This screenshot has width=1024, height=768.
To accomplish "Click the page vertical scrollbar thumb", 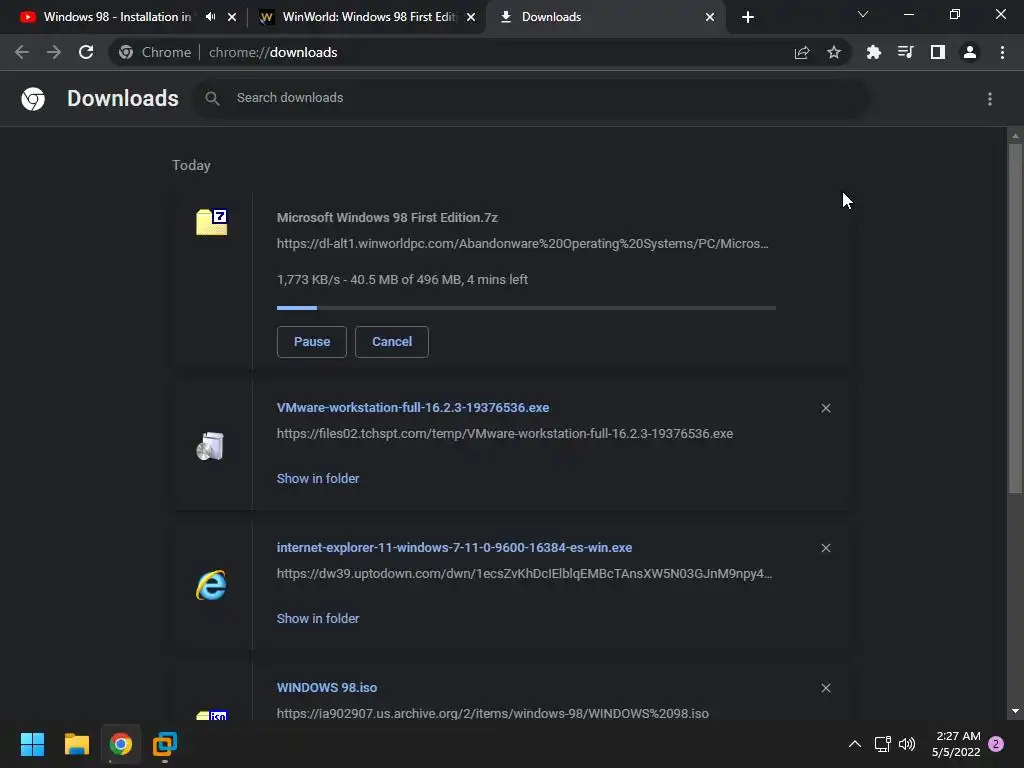I will 1015,319.
